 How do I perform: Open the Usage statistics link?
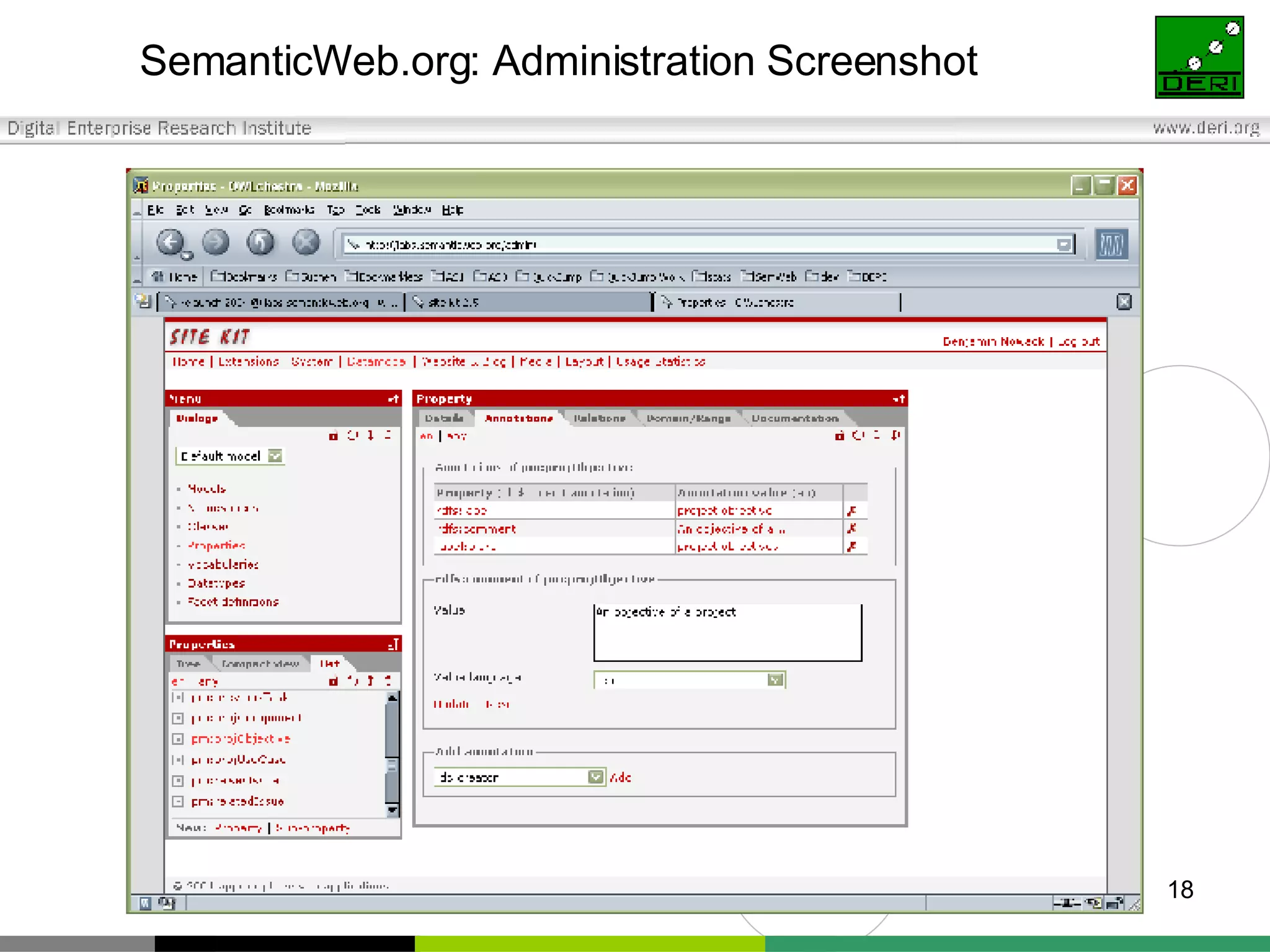tap(660, 361)
